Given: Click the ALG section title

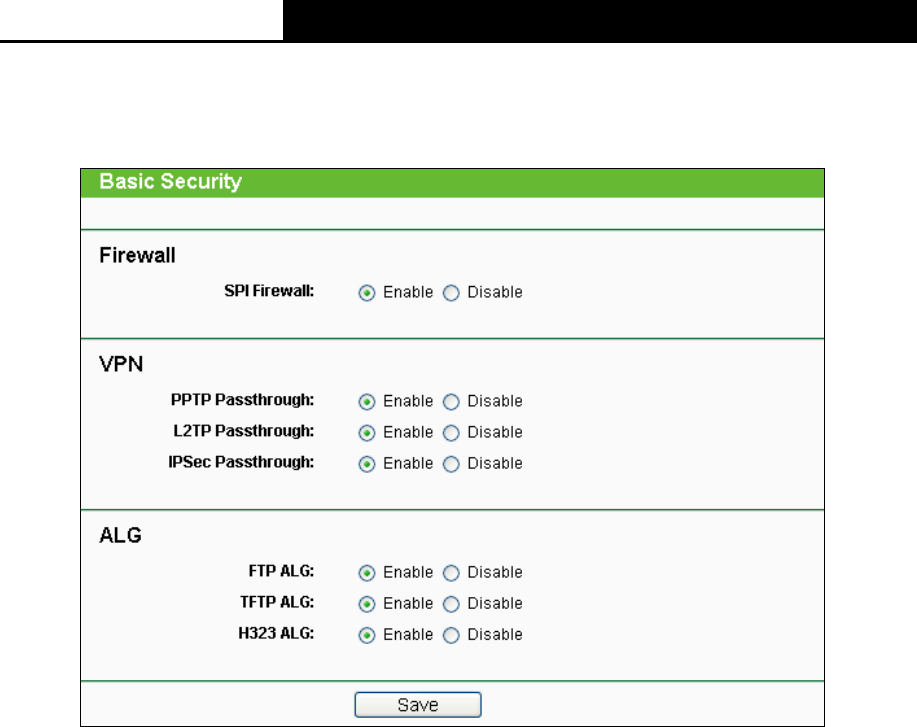Looking at the screenshot, I should point(120,535).
